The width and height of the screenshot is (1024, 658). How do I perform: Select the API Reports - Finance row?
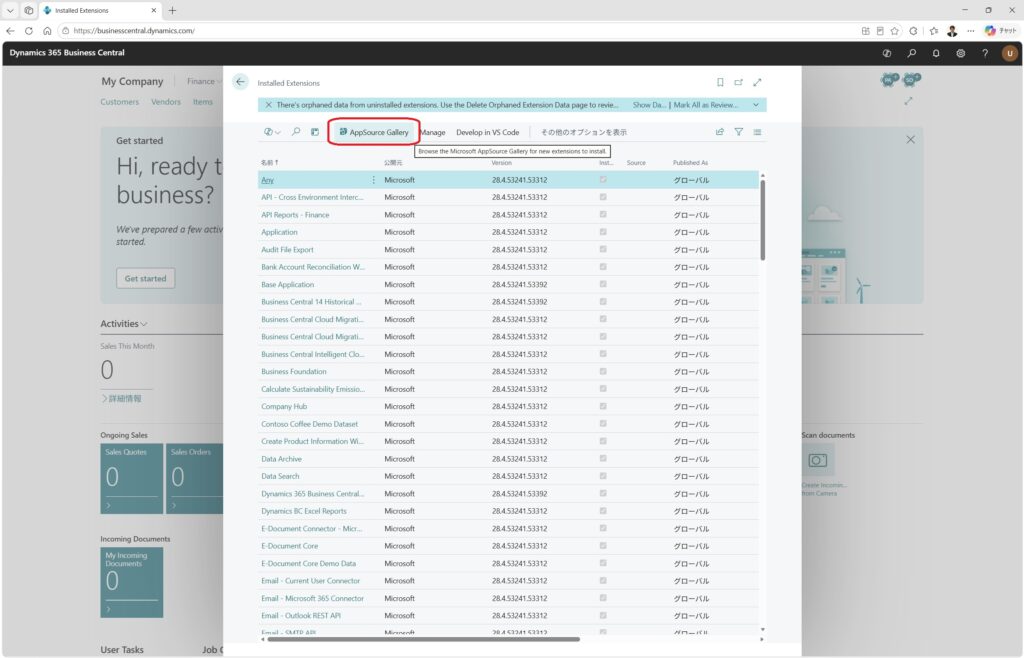point(508,215)
